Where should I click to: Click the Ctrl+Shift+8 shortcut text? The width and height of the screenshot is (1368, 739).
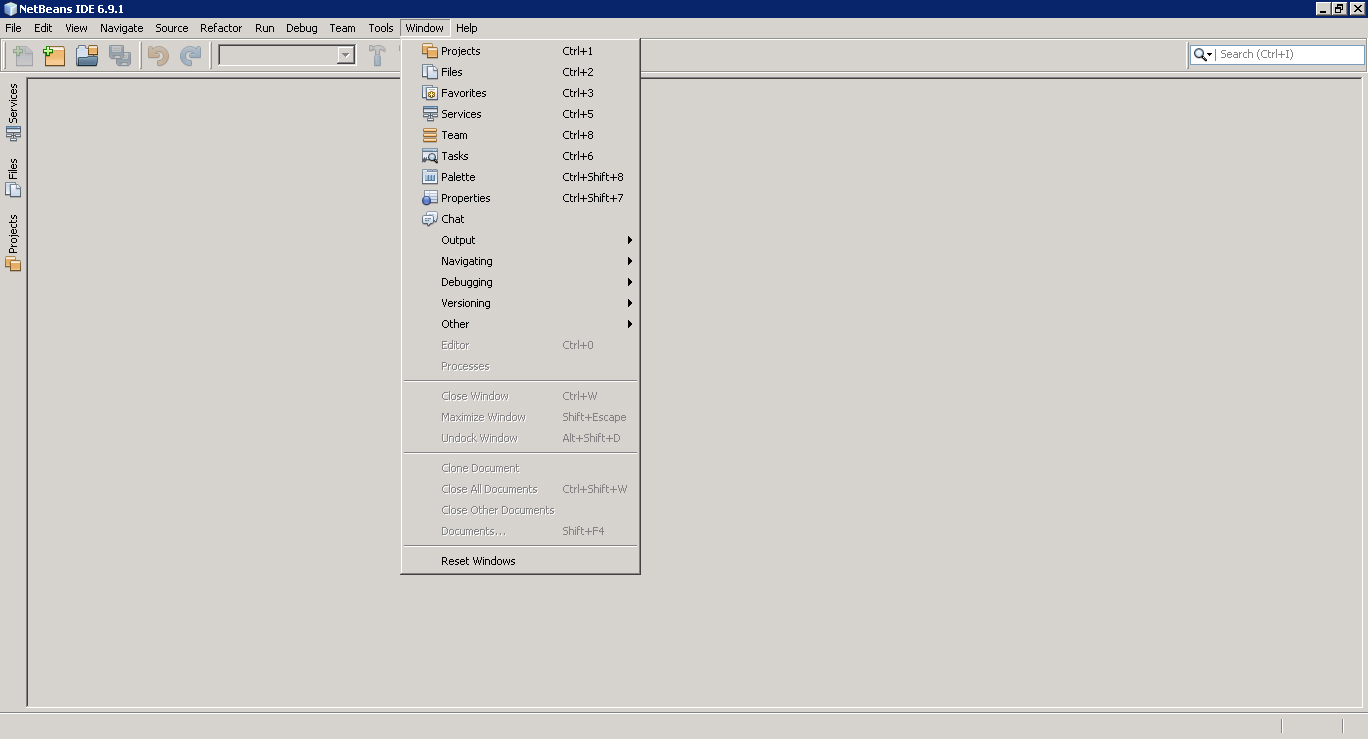pyautogui.click(x=593, y=177)
